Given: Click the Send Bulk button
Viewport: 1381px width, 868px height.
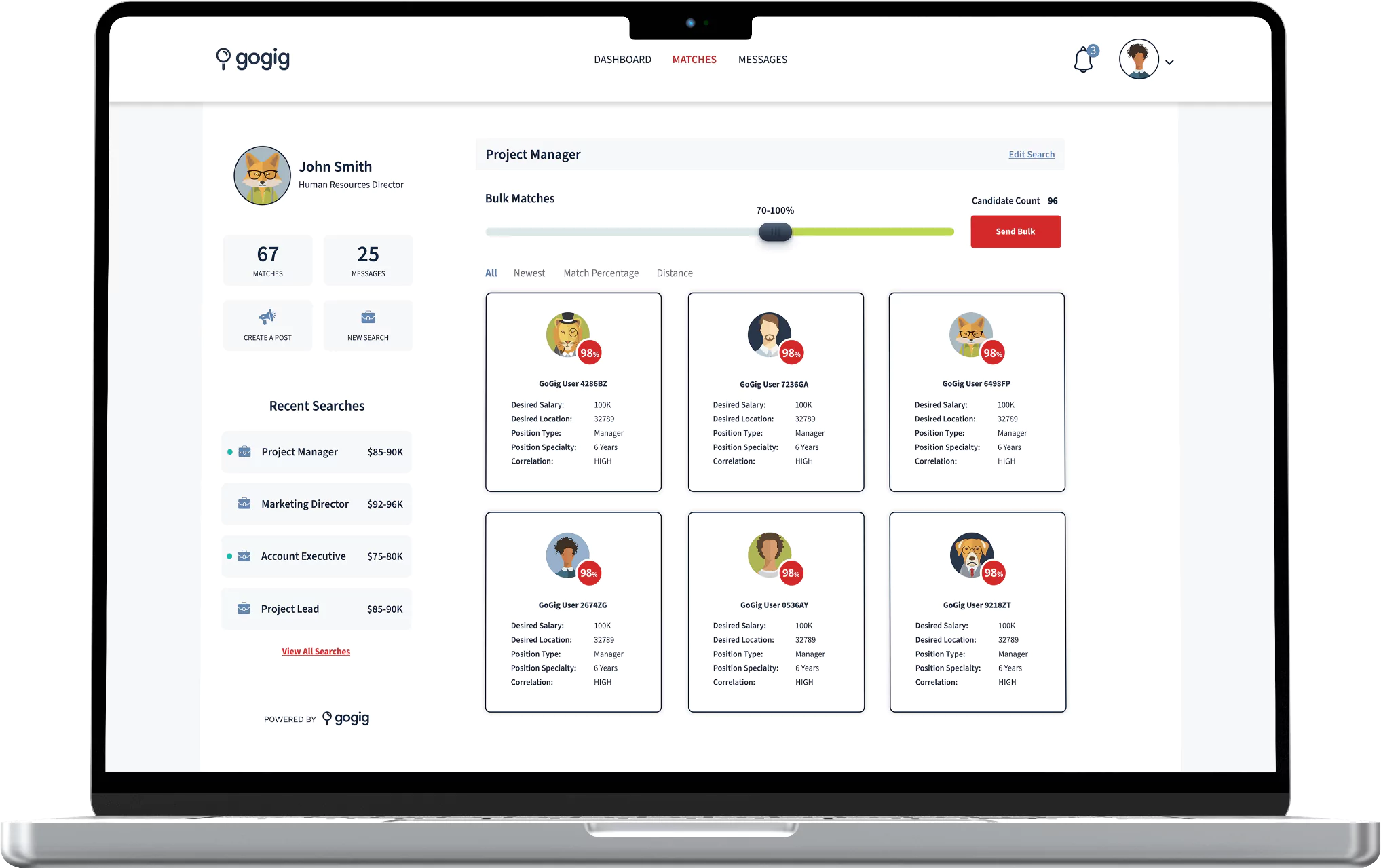Looking at the screenshot, I should pyautogui.click(x=1014, y=231).
